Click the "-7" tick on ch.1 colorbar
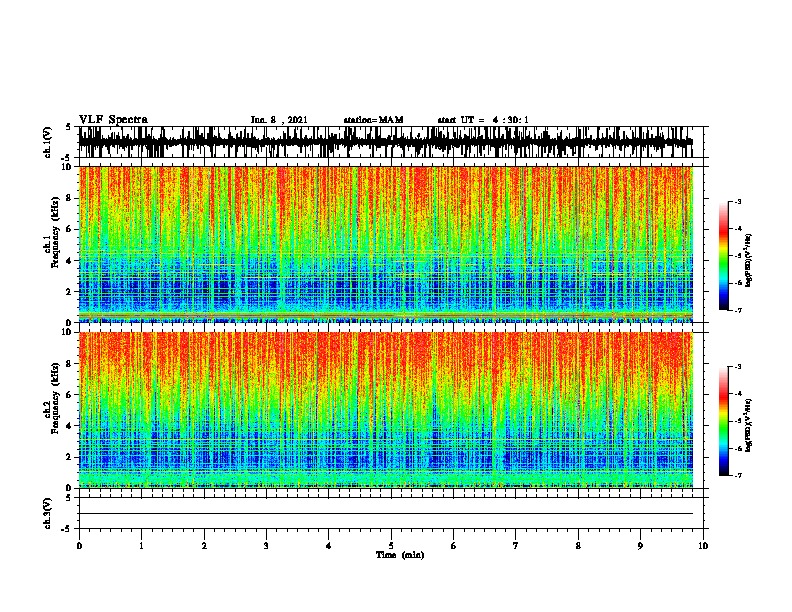The width and height of the screenshot is (792, 612). tap(738, 310)
